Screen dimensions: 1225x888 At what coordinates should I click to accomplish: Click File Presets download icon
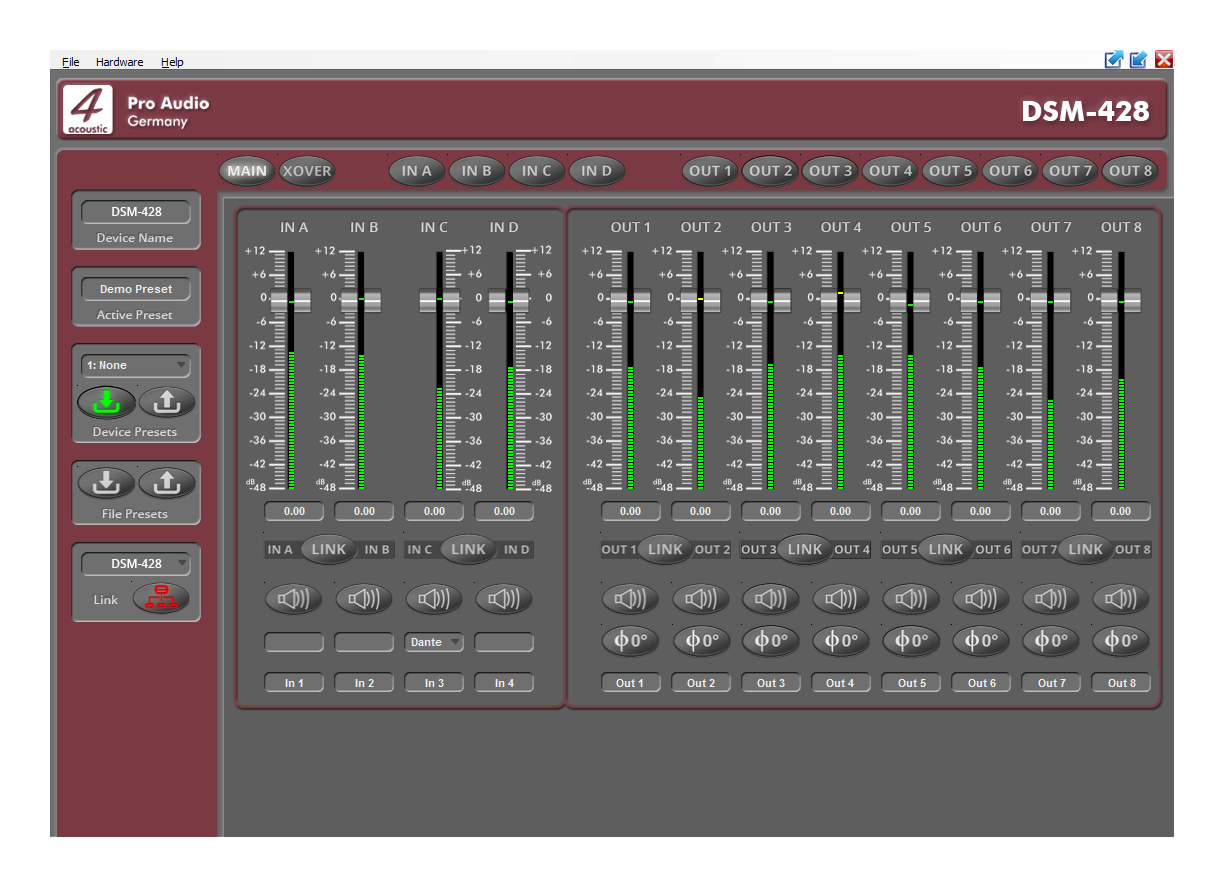click(106, 484)
